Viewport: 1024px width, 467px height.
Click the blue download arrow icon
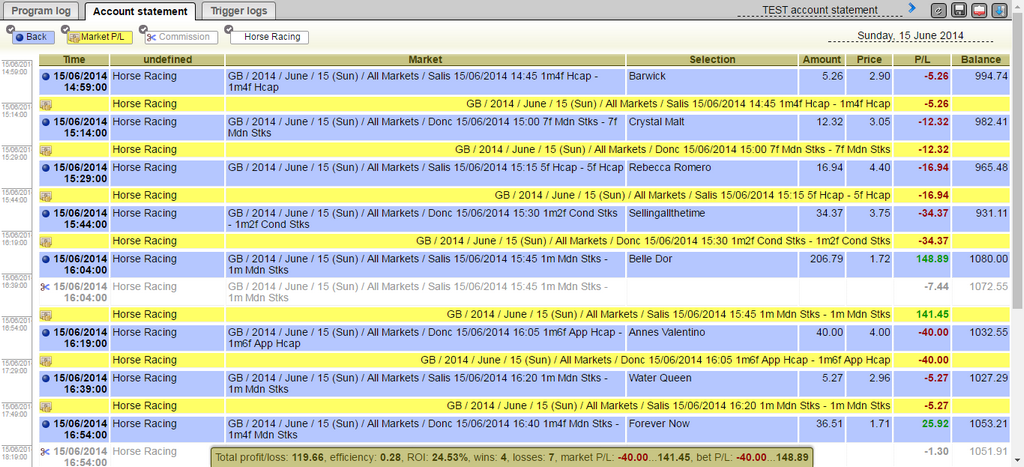pyautogui.click(x=999, y=10)
